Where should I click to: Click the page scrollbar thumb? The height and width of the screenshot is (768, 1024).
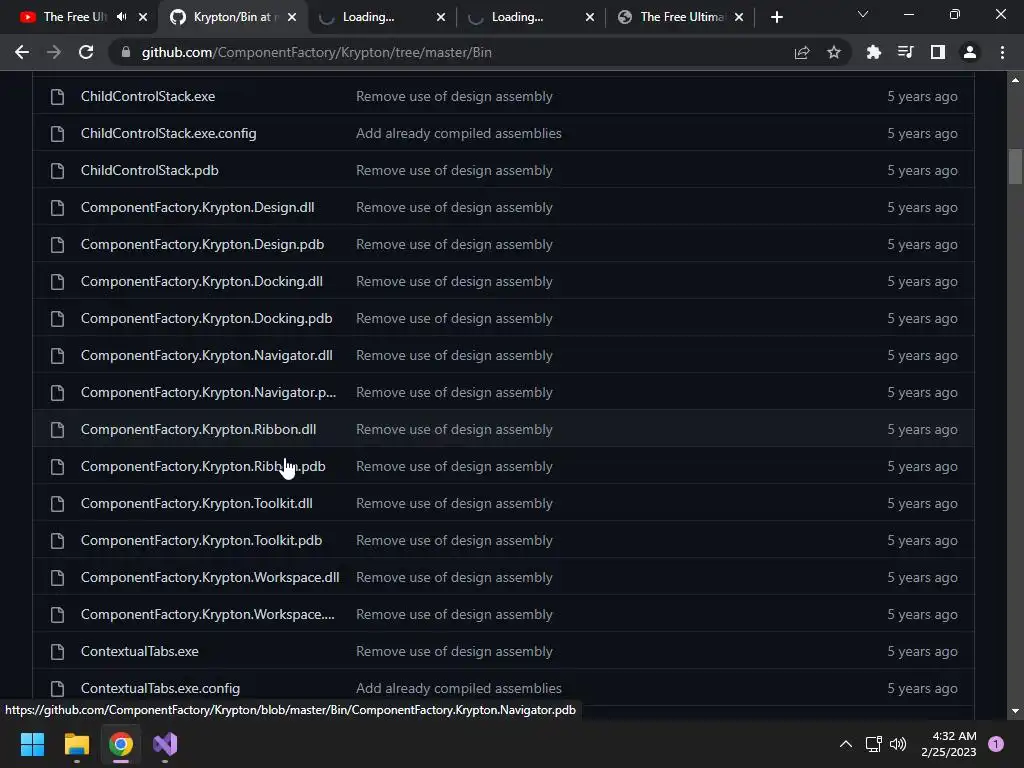[x=1015, y=167]
